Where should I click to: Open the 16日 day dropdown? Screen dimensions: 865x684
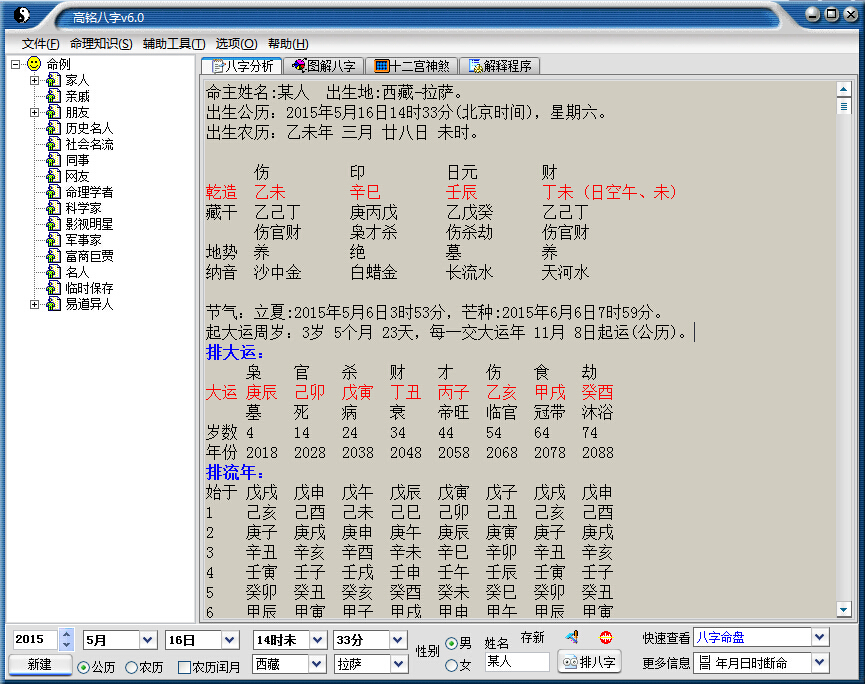(229, 640)
